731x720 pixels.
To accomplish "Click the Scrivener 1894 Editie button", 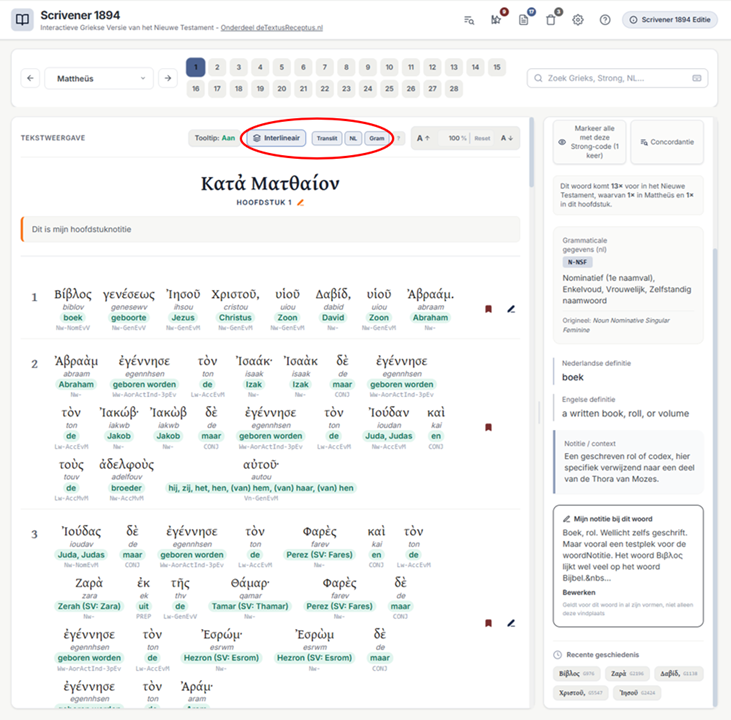I will [x=670, y=20].
